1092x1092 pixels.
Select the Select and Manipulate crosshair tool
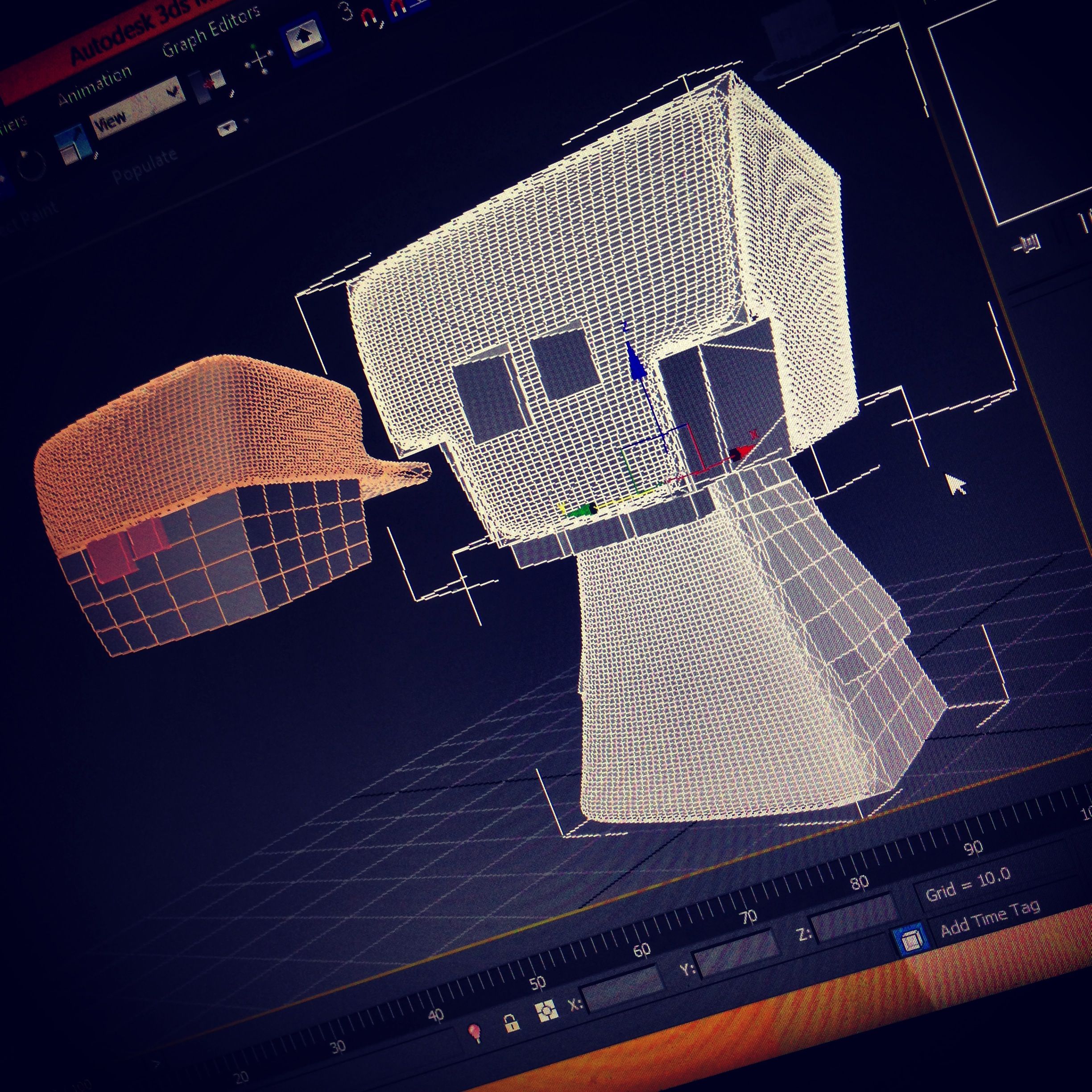tap(260, 60)
